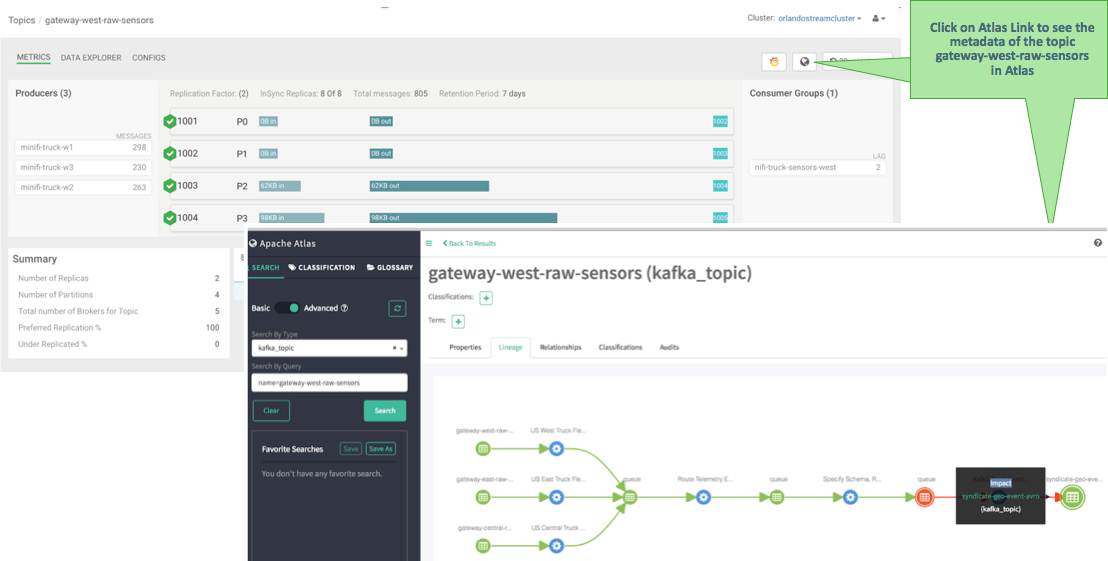The width and height of the screenshot is (1108, 561).
Task: Click green check icon for broker 1001
Action: (170, 122)
